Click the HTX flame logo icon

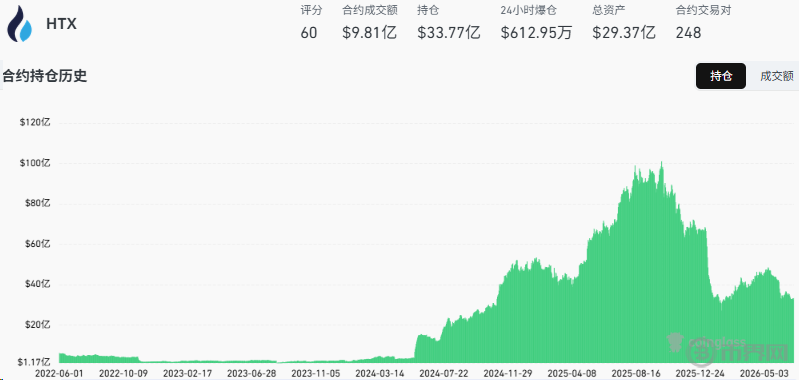click(x=19, y=23)
